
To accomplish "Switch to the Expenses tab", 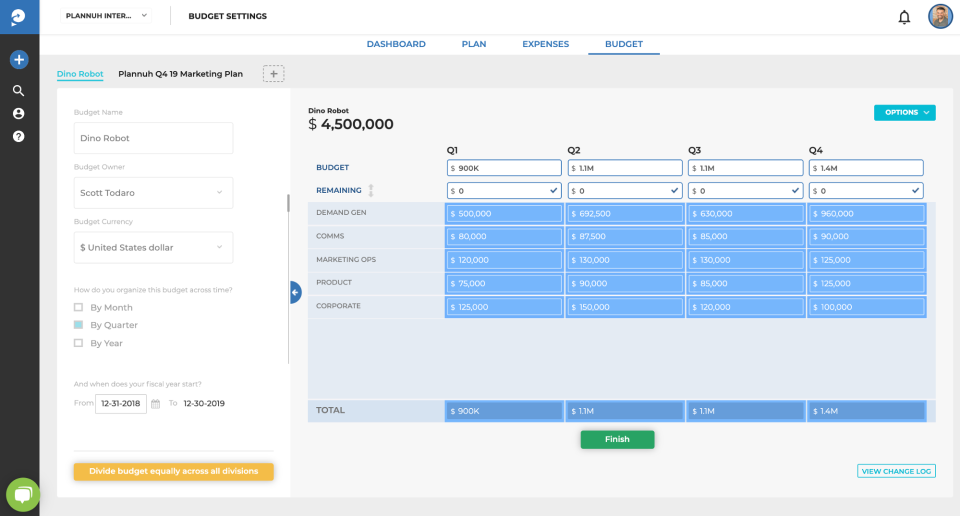I will (x=546, y=44).
